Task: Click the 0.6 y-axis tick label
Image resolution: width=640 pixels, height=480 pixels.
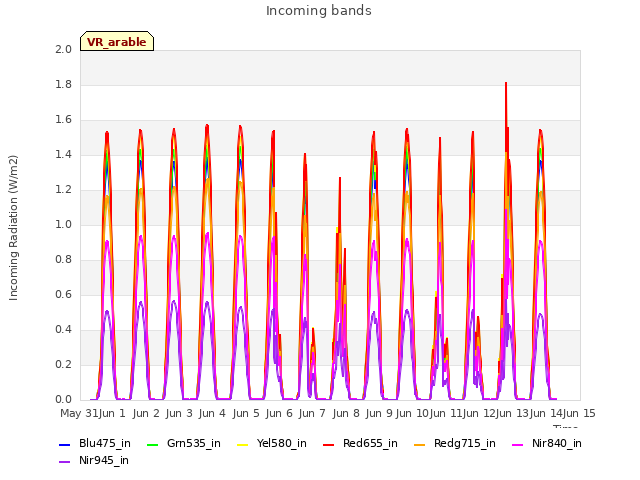Action: coord(63,295)
